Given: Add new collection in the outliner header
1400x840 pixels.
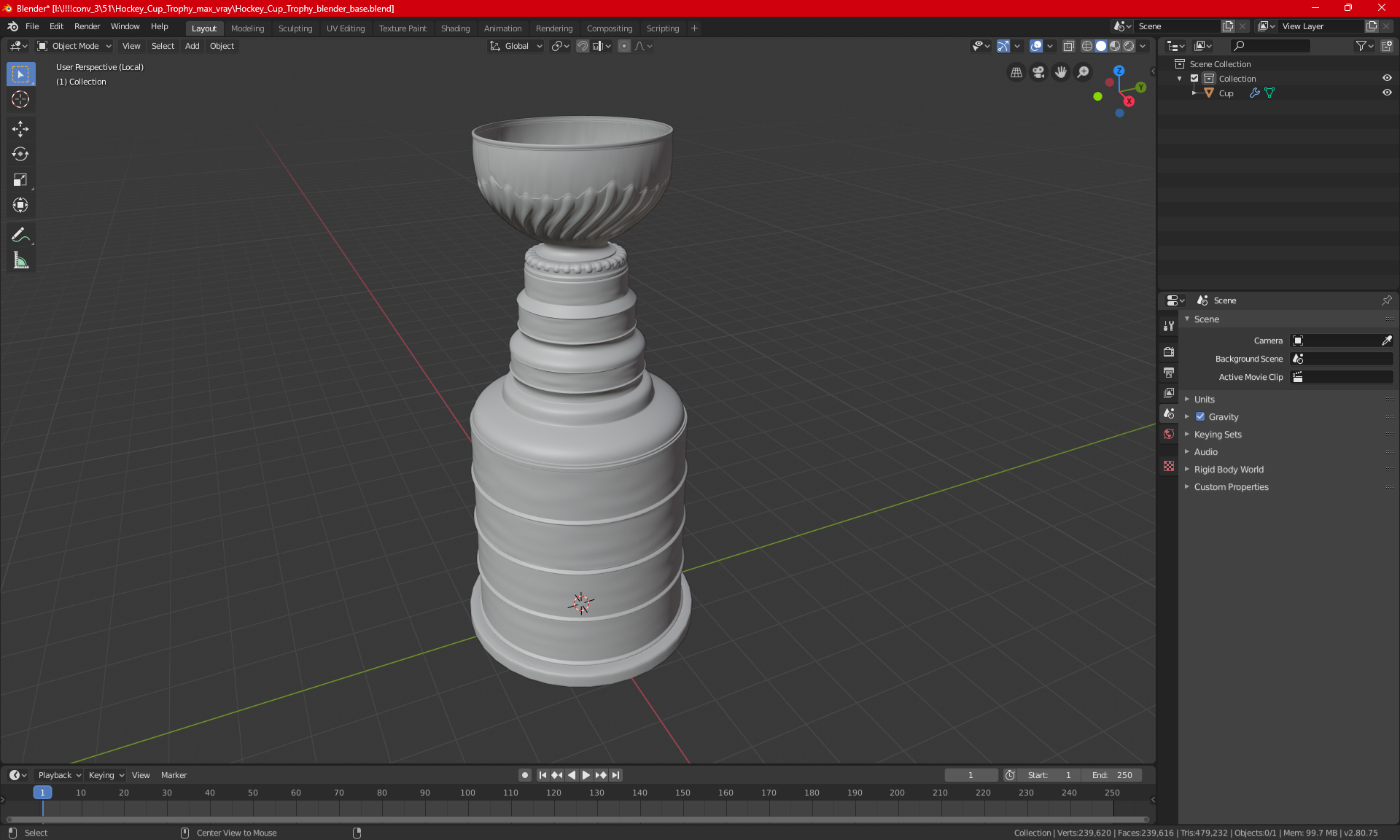Looking at the screenshot, I should coord(1386,46).
